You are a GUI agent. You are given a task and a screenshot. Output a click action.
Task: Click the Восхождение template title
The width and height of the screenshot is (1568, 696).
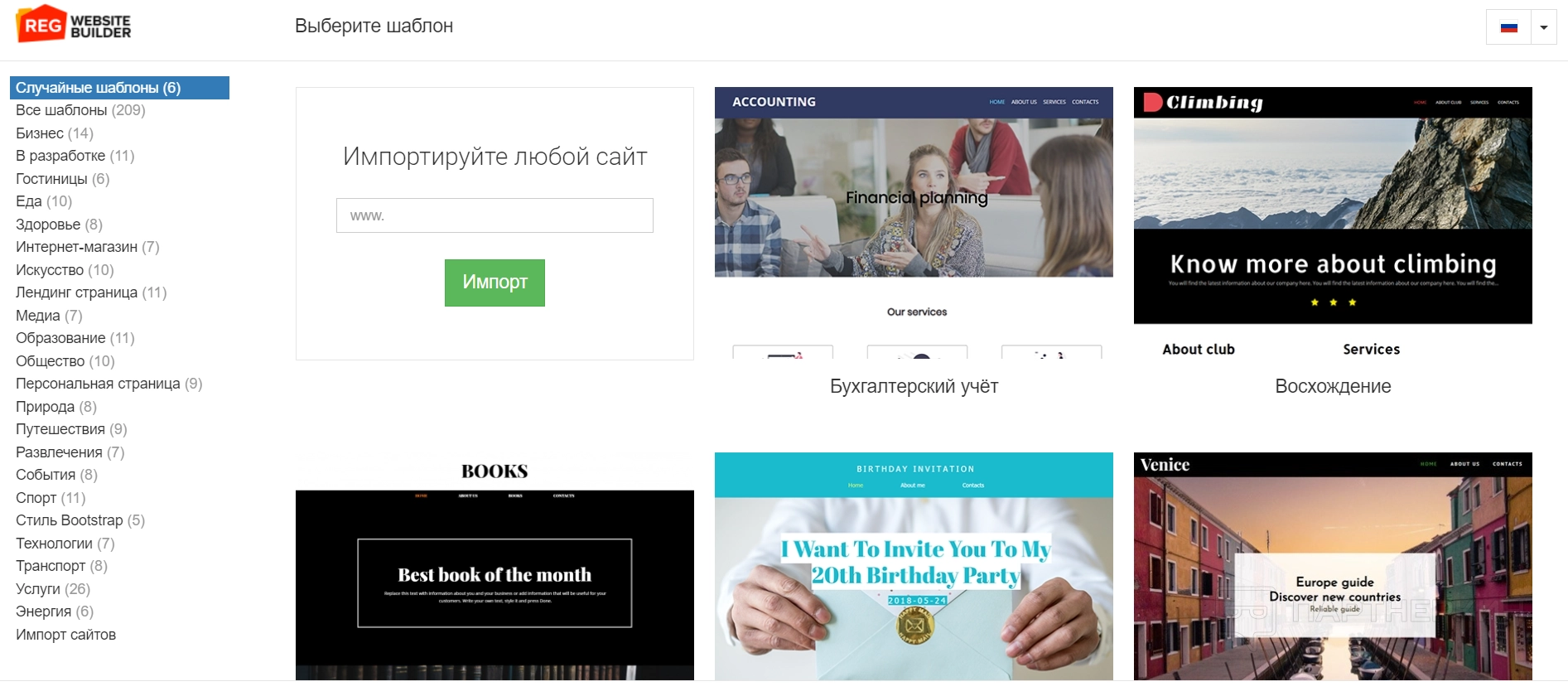(x=1333, y=386)
